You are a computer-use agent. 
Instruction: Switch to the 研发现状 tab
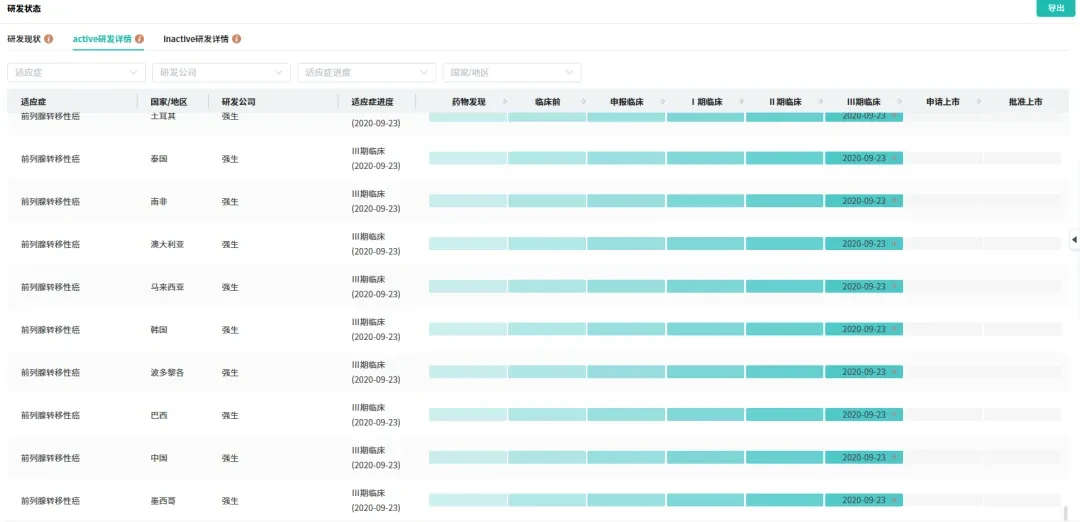coord(24,39)
